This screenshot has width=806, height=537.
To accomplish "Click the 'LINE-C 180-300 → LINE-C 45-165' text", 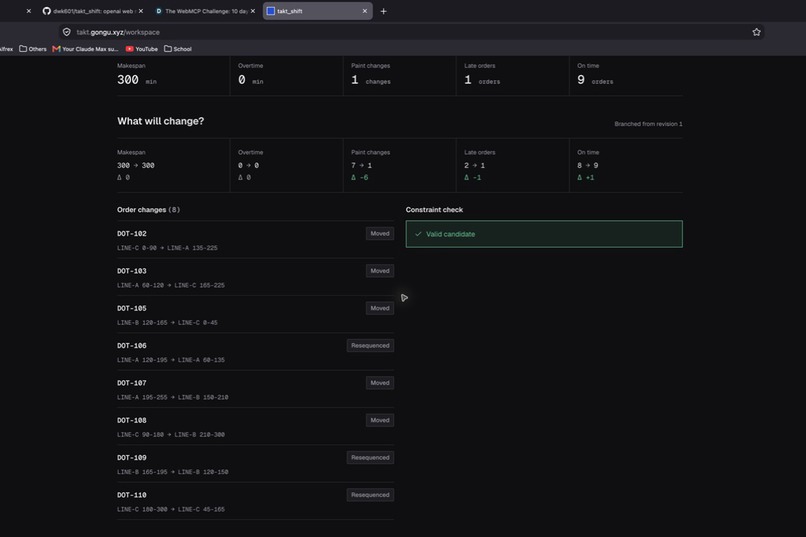I will coord(171,509).
